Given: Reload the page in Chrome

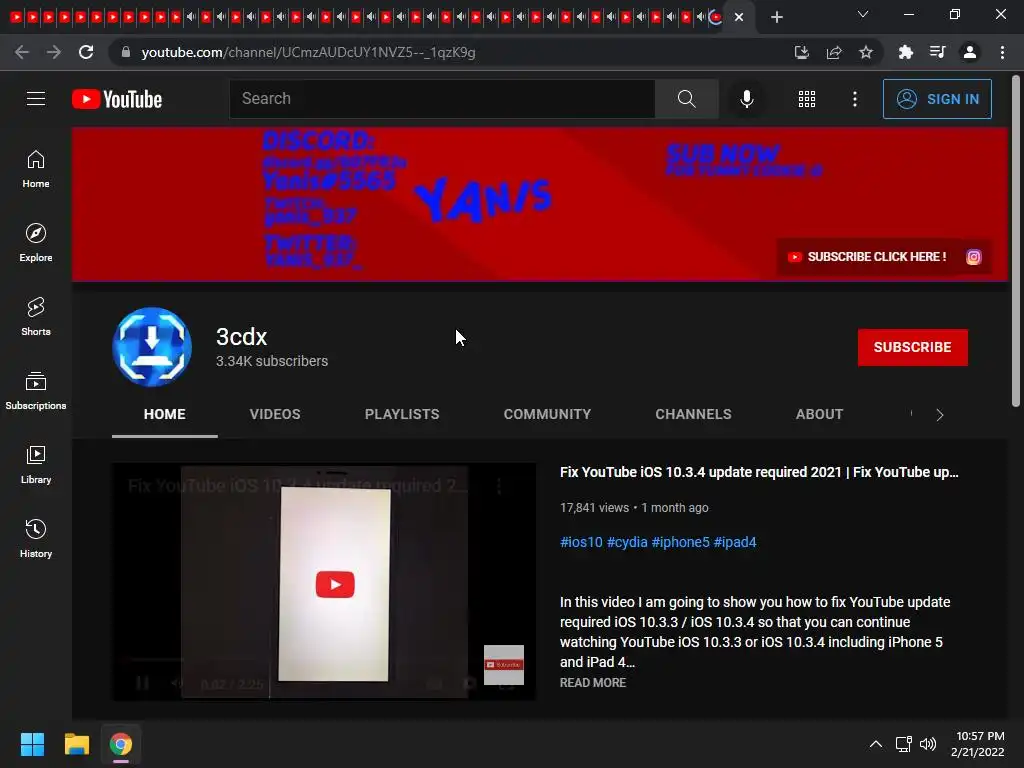Looking at the screenshot, I should pyautogui.click(x=86, y=52).
